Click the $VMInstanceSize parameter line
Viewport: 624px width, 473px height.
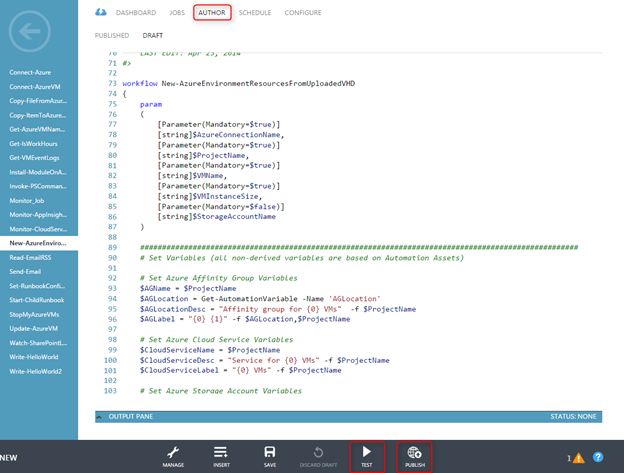210,197
